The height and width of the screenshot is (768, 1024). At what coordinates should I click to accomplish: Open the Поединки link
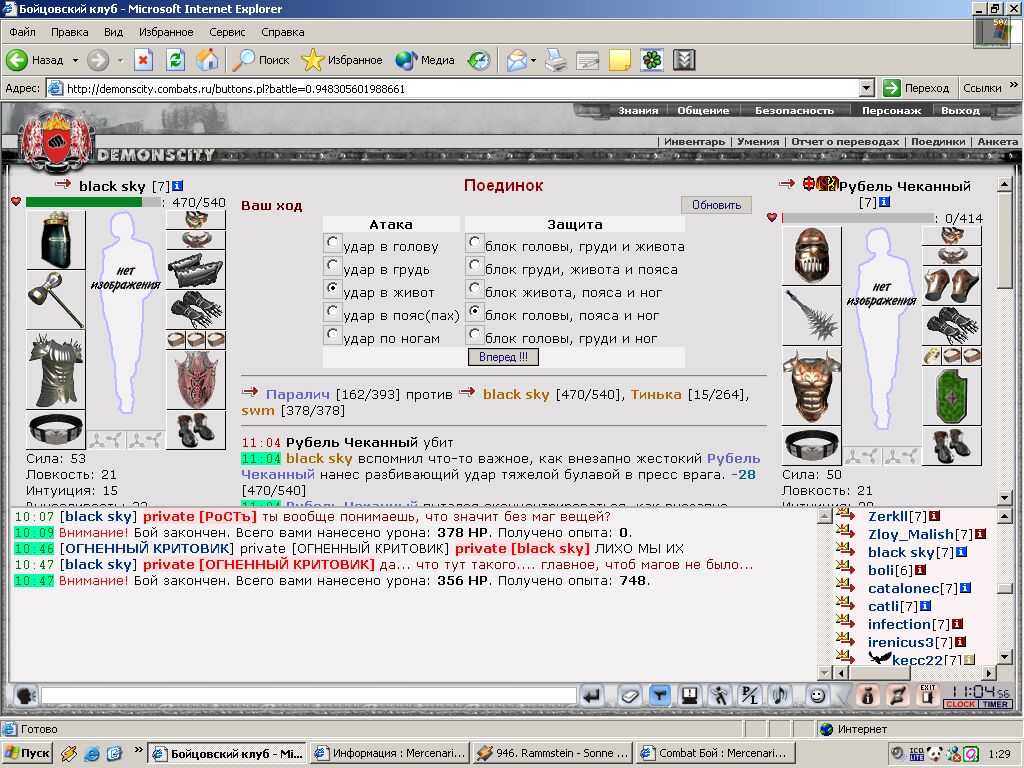938,142
